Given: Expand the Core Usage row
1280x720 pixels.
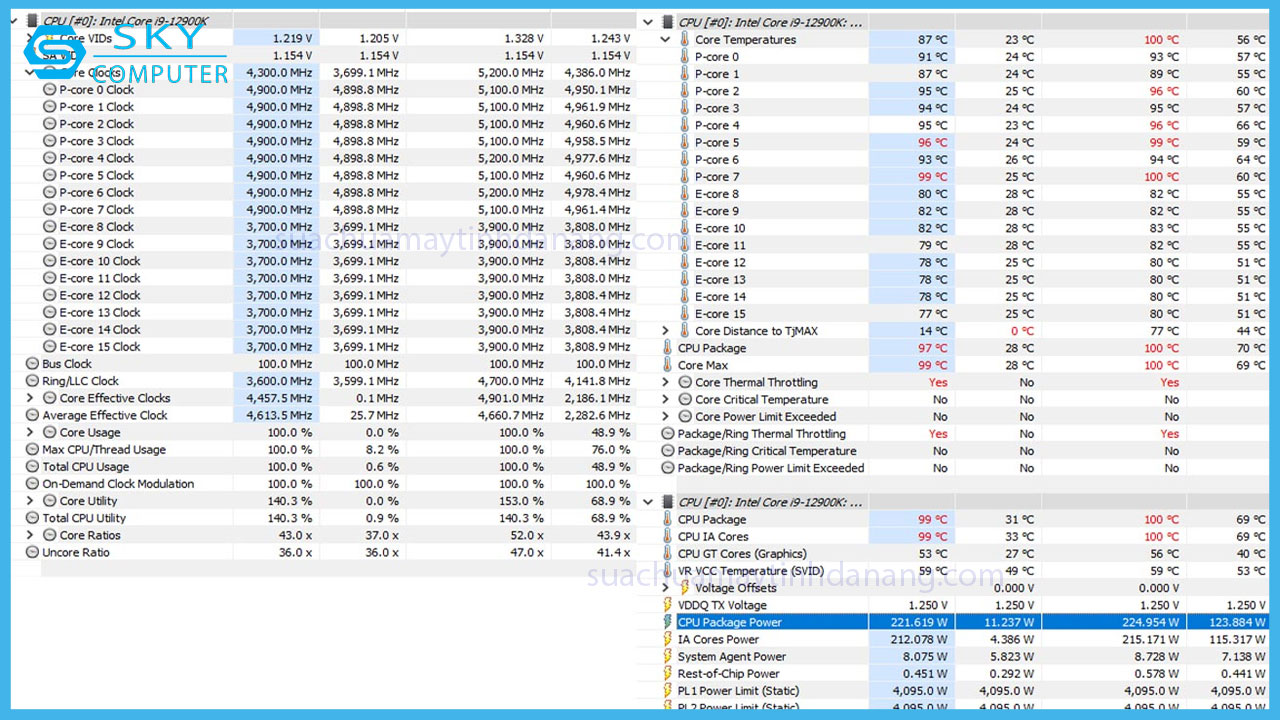Looking at the screenshot, I should click(30, 432).
